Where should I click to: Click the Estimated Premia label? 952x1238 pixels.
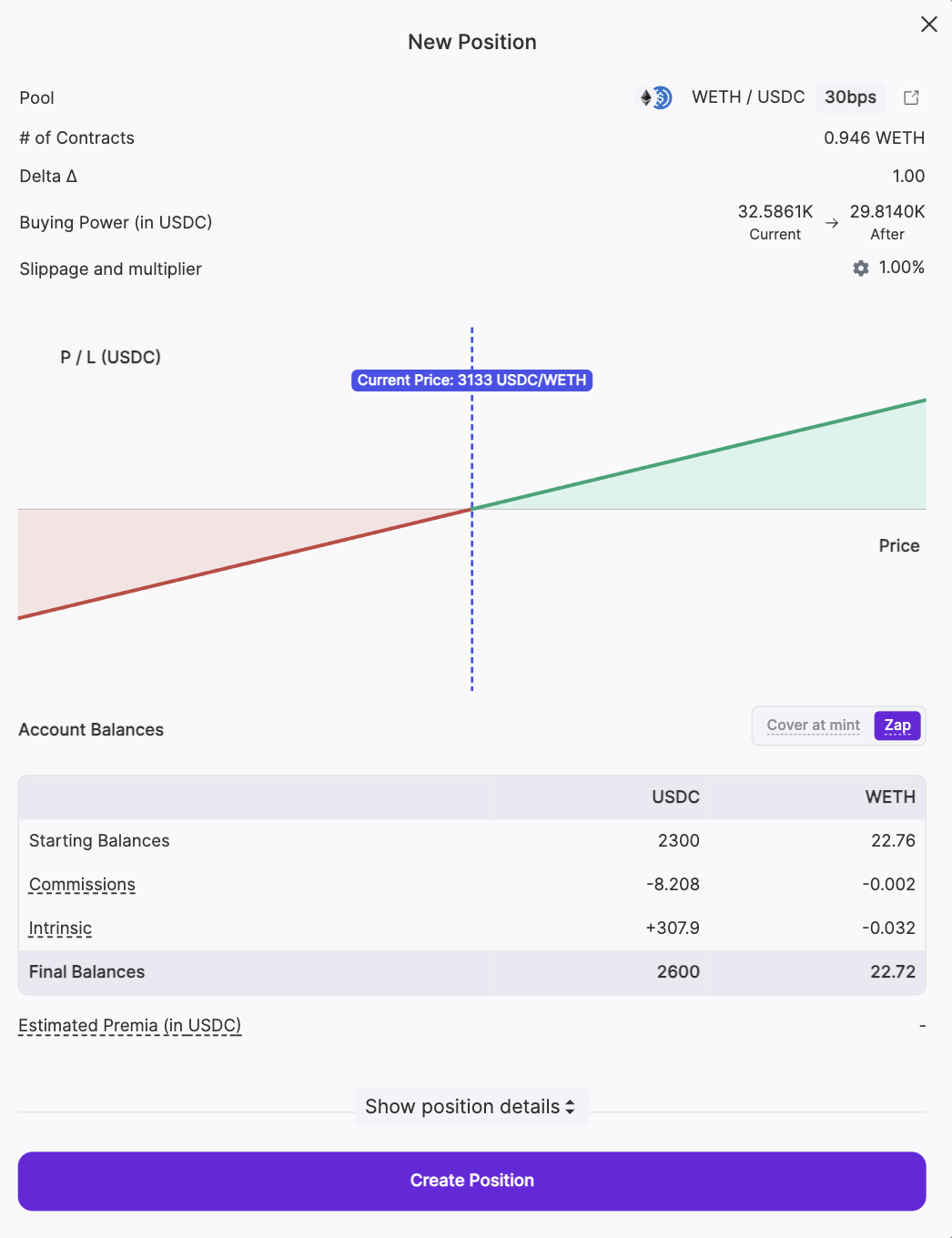click(129, 1026)
